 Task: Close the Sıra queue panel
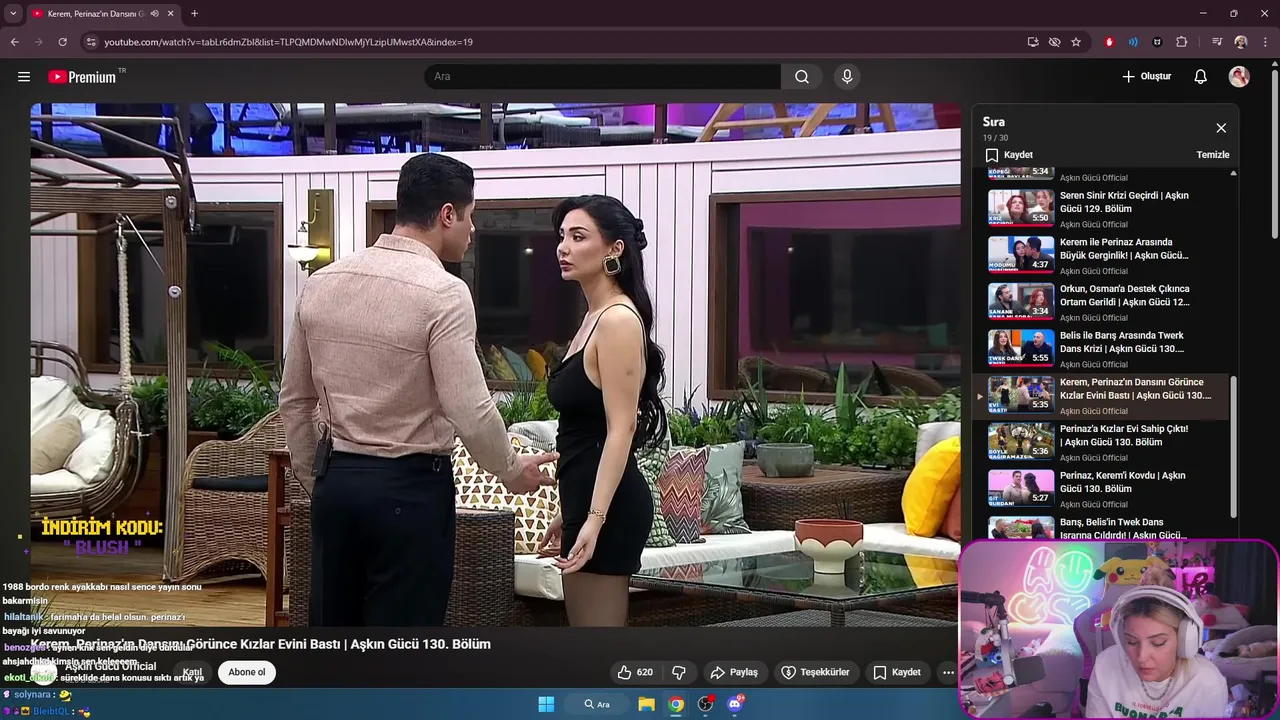(1221, 128)
